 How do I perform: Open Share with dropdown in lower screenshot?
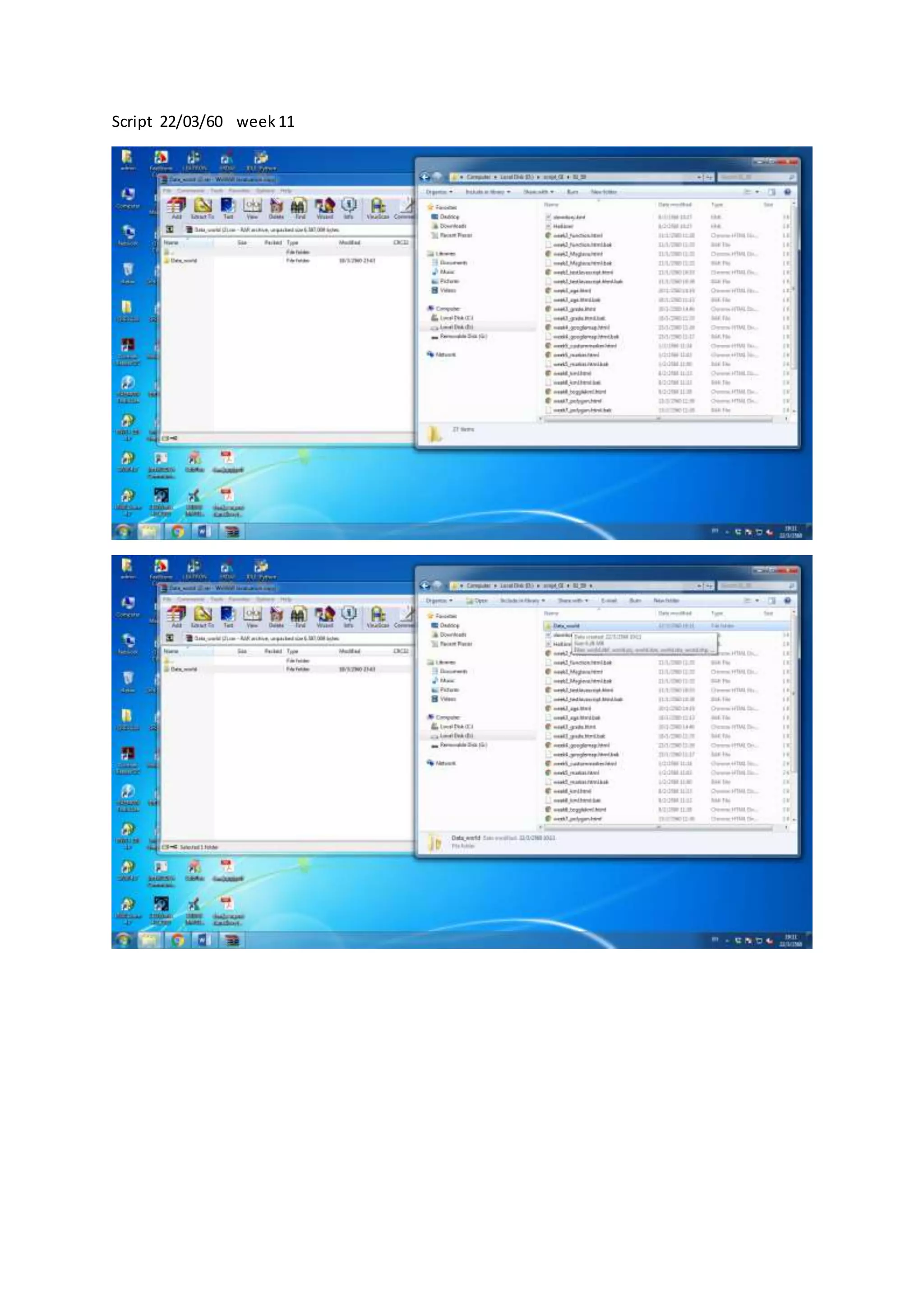pyautogui.click(x=573, y=601)
